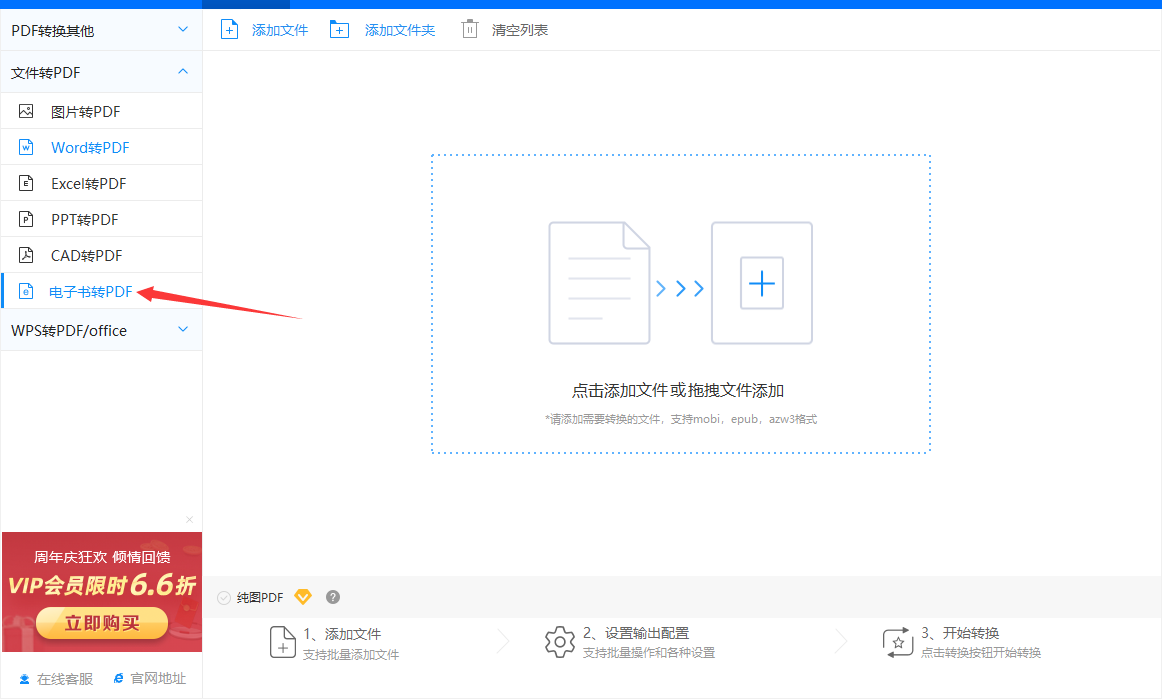Click the step 2 settings gear icon
This screenshot has height=699, width=1162.
point(560,641)
